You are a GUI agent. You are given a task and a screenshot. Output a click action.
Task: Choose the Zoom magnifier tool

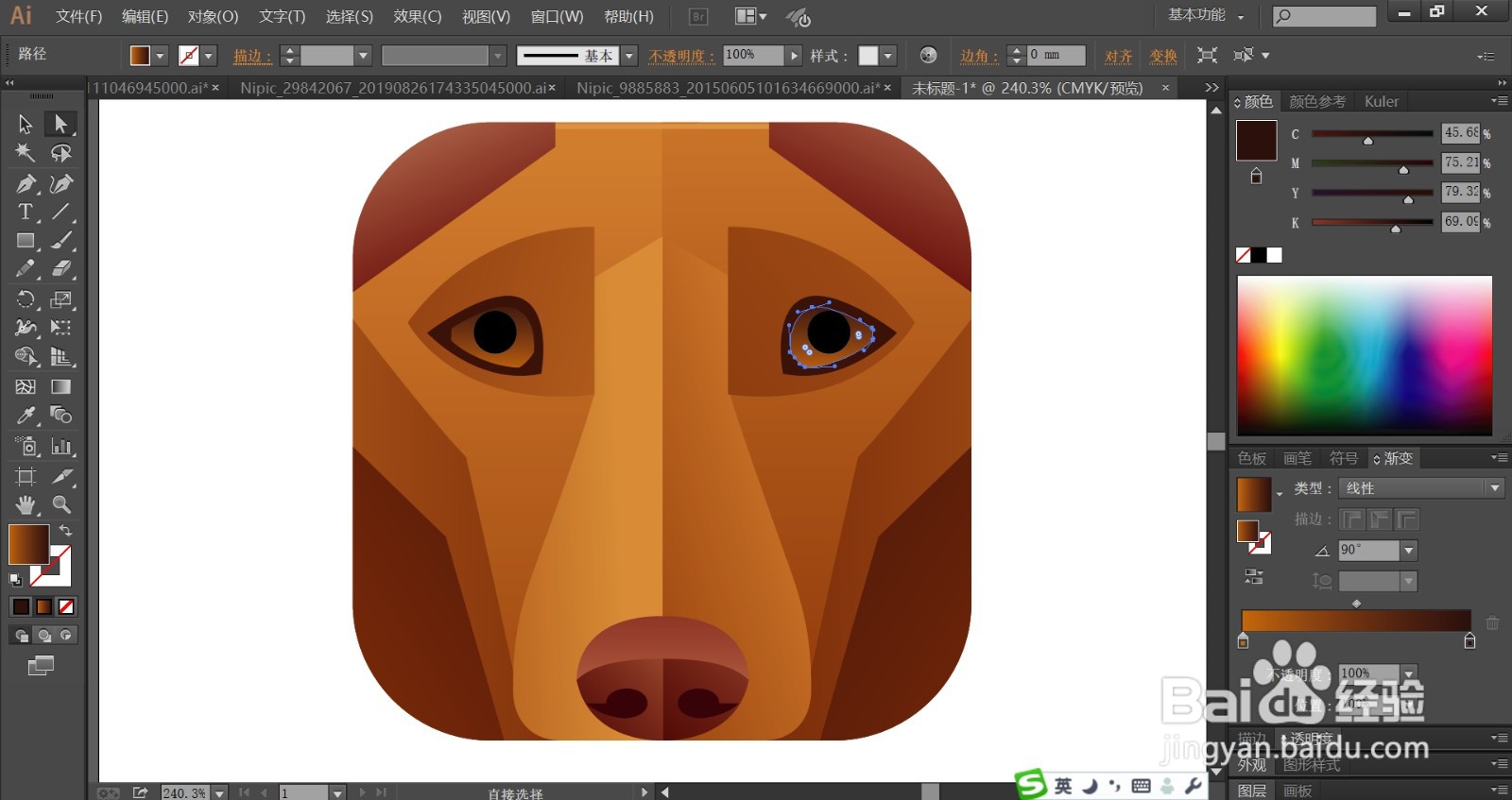[60, 504]
